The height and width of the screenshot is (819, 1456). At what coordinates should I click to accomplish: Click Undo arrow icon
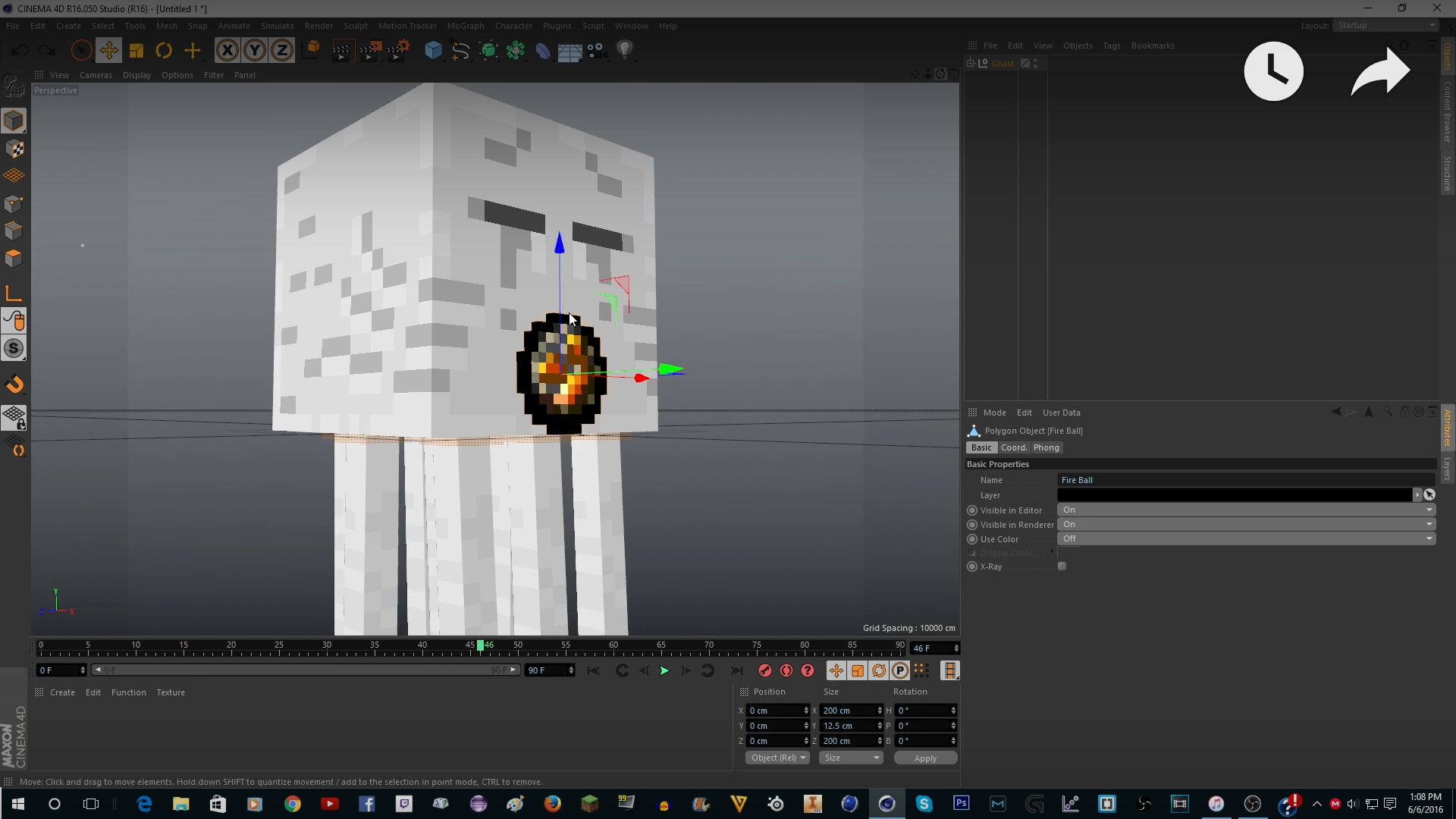(x=20, y=51)
